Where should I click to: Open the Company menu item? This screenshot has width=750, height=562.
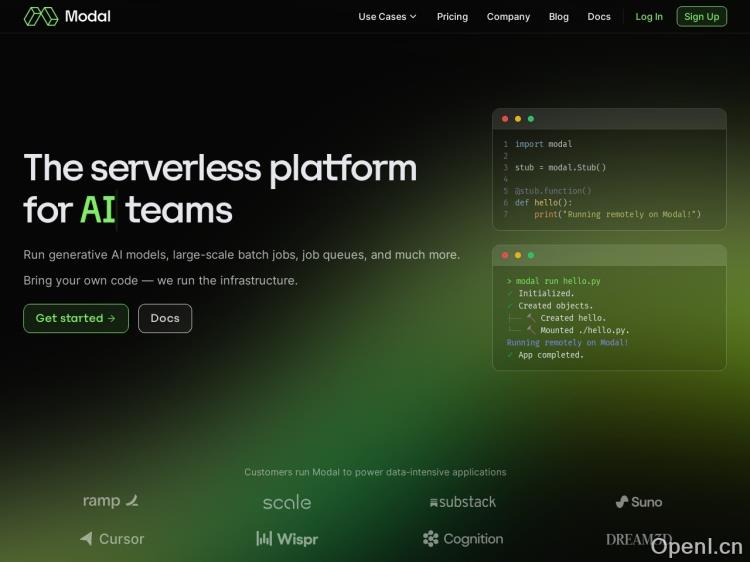pos(508,17)
